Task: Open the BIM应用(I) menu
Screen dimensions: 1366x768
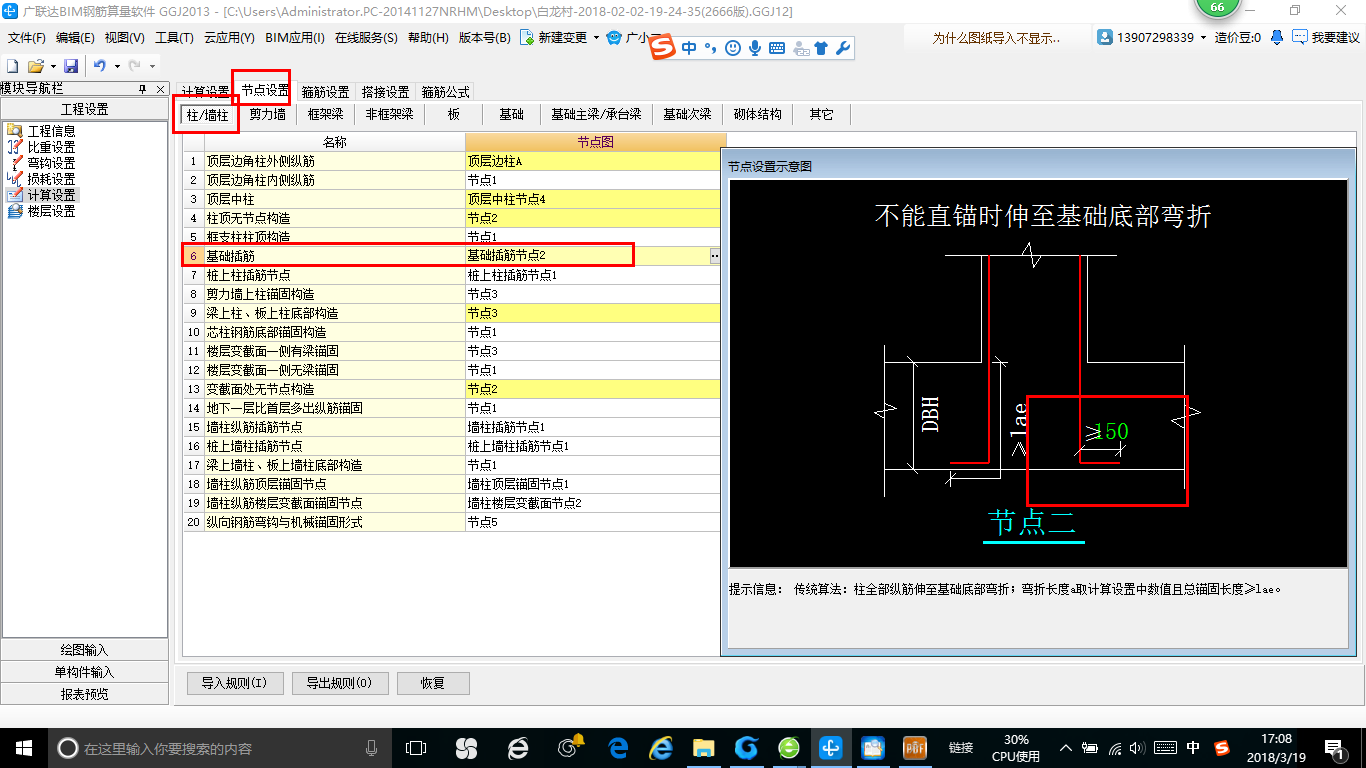Action: pyautogui.click(x=295, y=38)
